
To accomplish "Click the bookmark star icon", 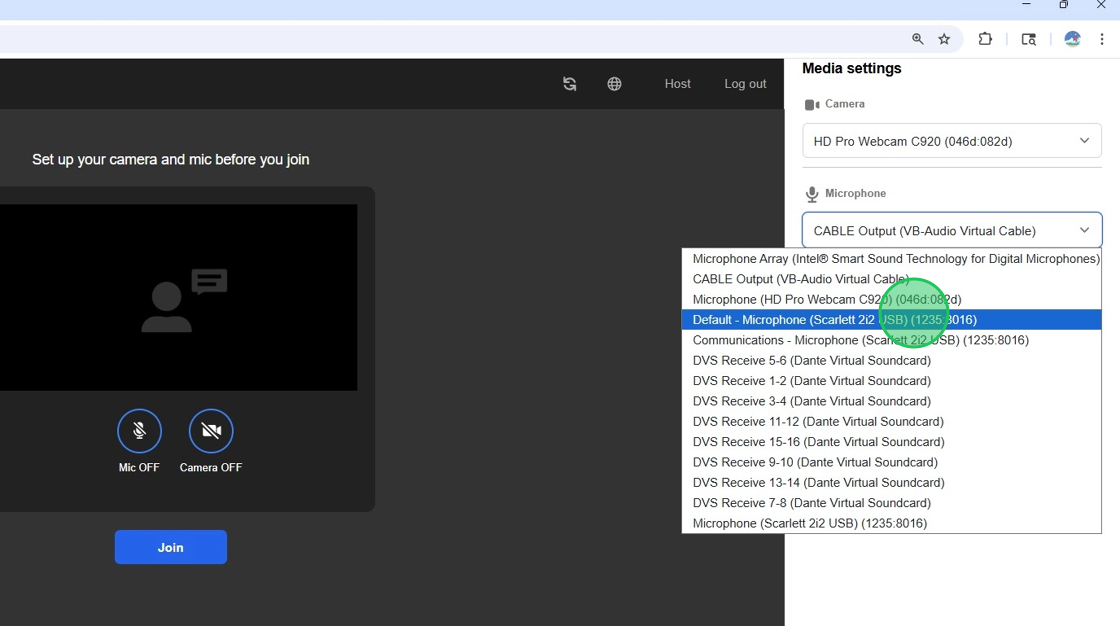I will 943,38.
